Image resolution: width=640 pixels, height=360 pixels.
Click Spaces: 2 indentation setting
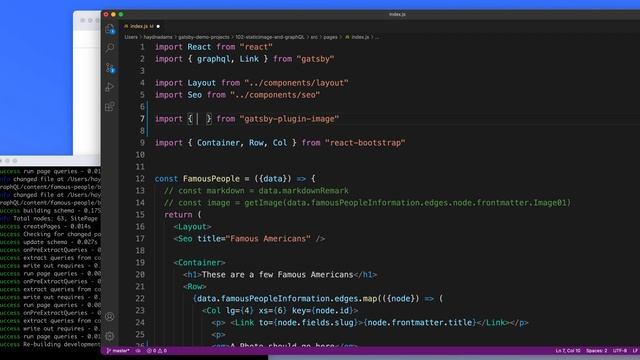click(596, 351)
